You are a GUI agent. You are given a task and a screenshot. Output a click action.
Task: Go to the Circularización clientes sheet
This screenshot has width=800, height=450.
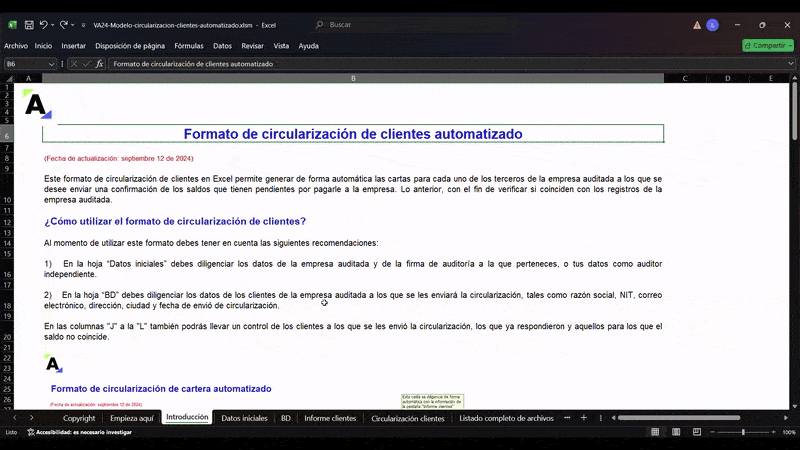408,418
